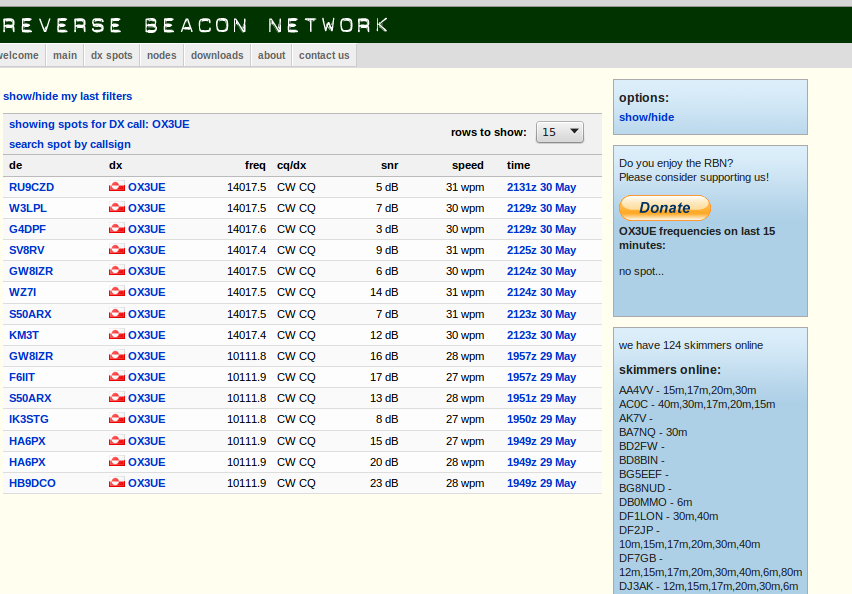
Task: Click the flag icon in the IK3STG row
Action: [x=117, y=419]
